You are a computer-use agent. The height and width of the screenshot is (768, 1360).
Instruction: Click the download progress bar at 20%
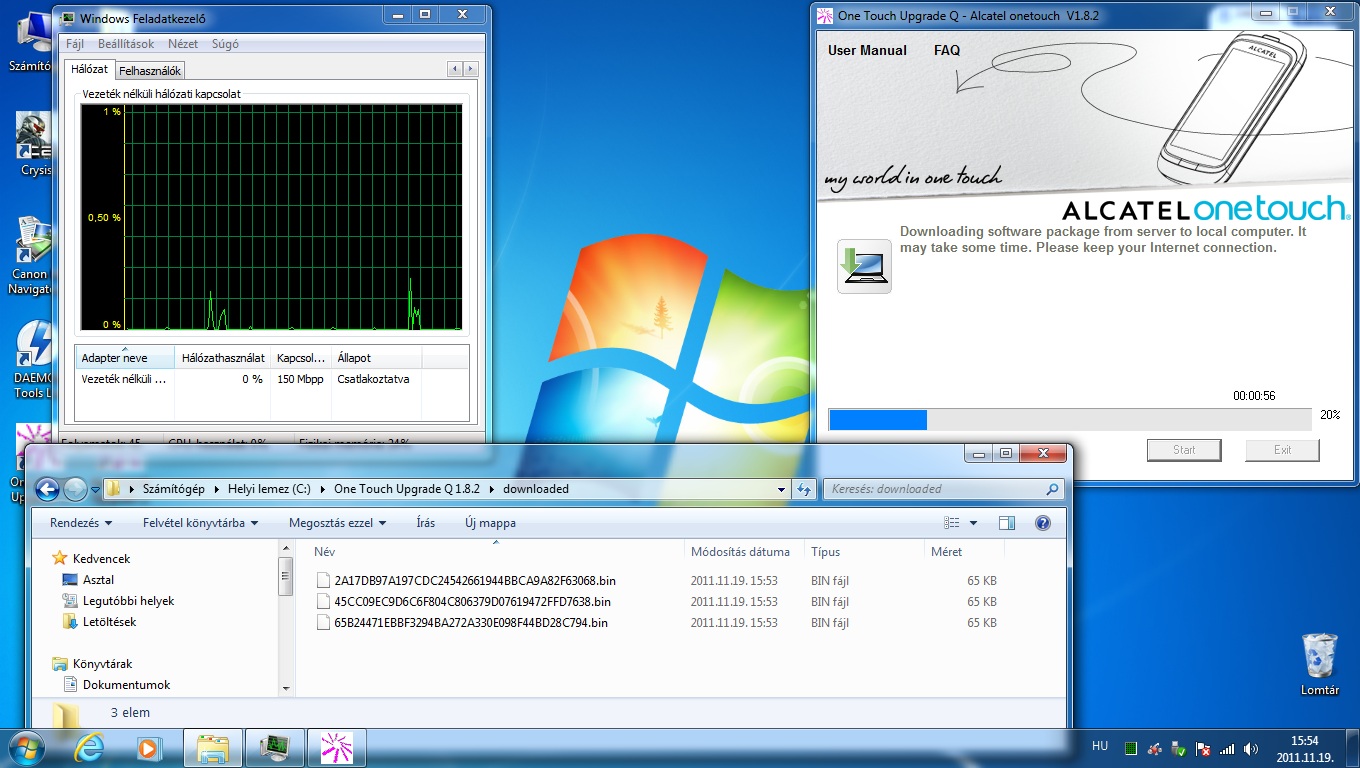pyautogui.click(x=1070, y=420)
